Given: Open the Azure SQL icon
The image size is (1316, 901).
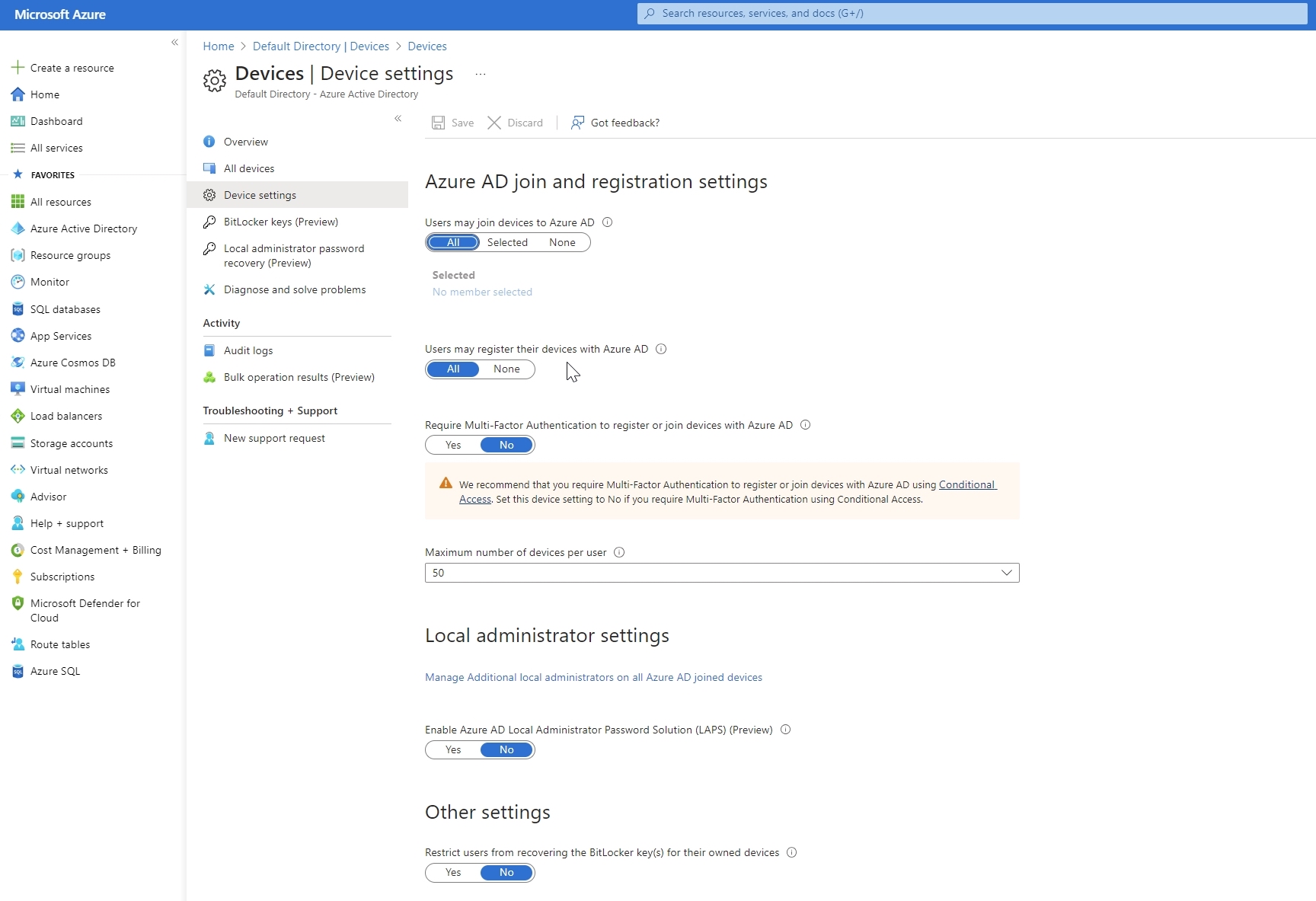Looking at the screenshot, I should [x=18, y=671].
